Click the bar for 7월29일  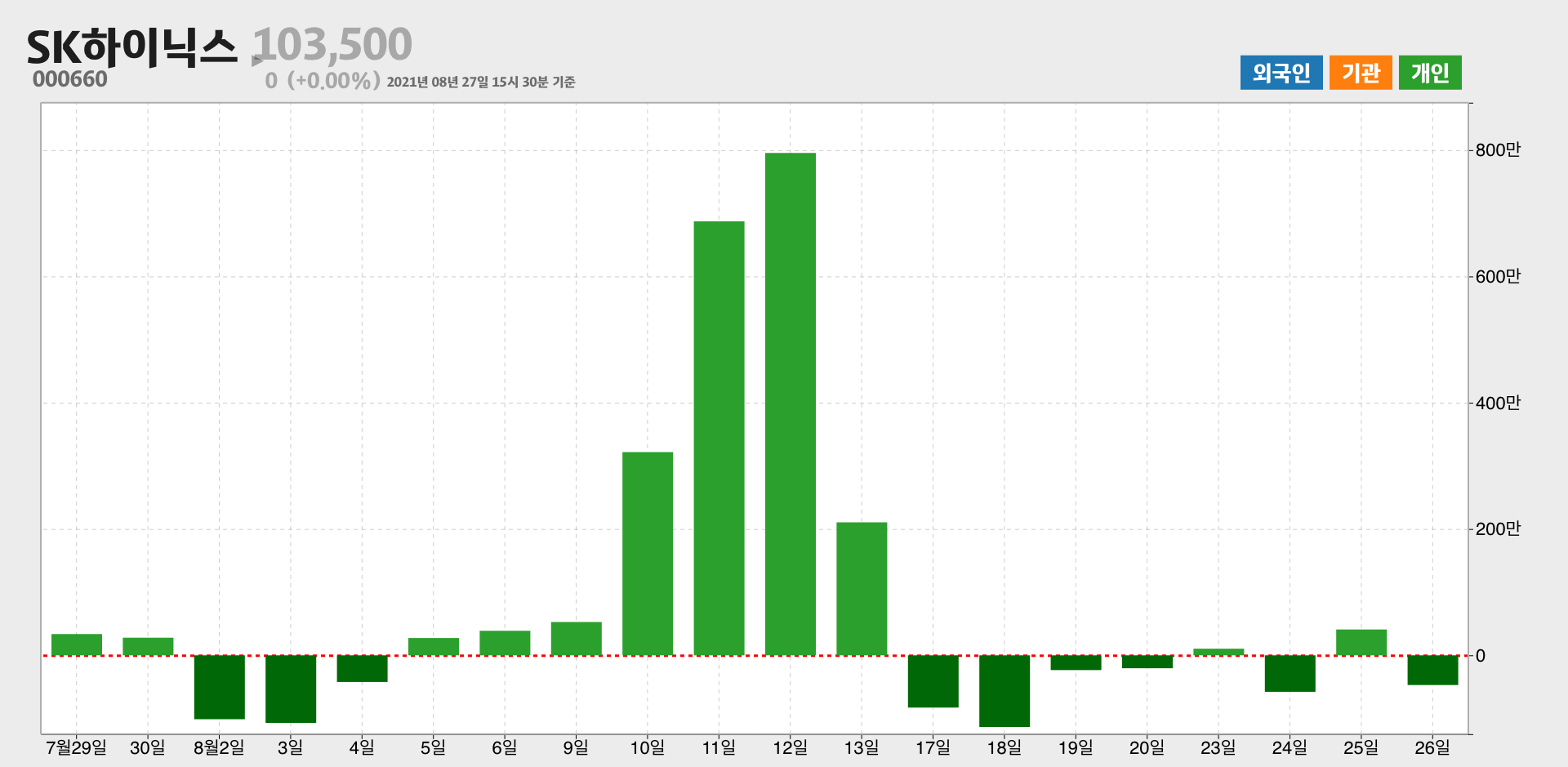click(77, 644)
